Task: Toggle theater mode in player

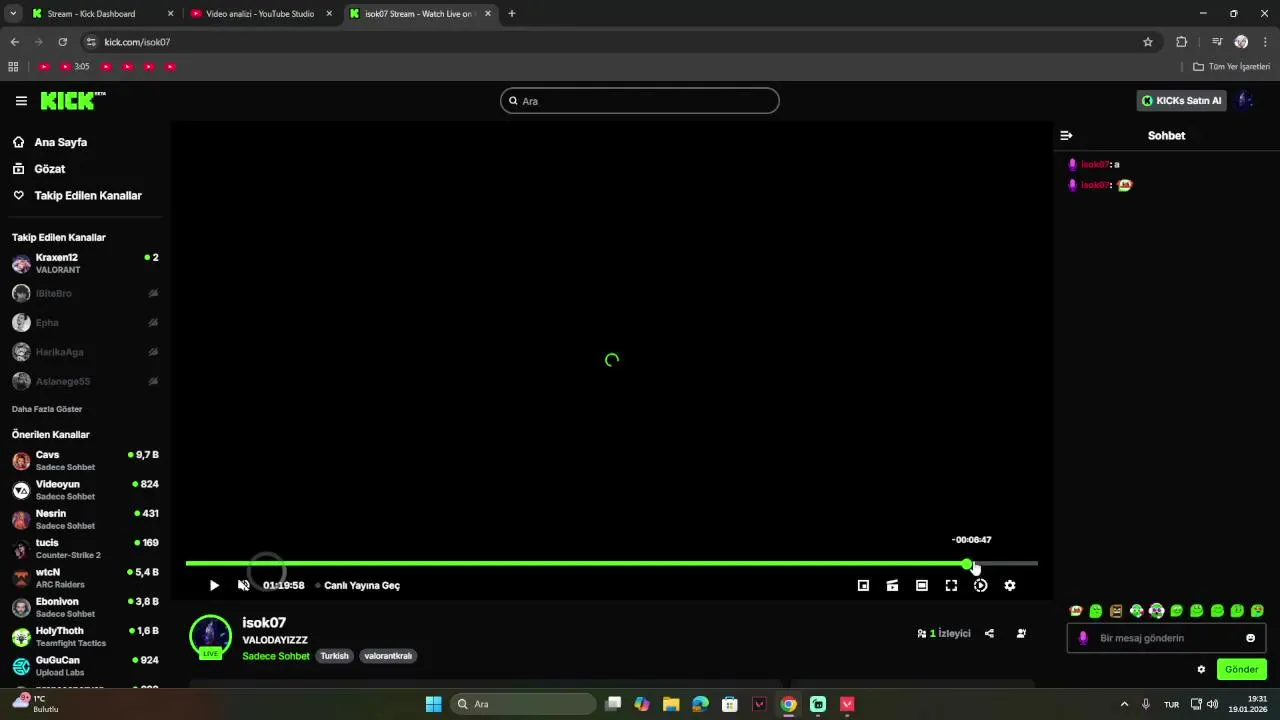Action: pos(922,586)
